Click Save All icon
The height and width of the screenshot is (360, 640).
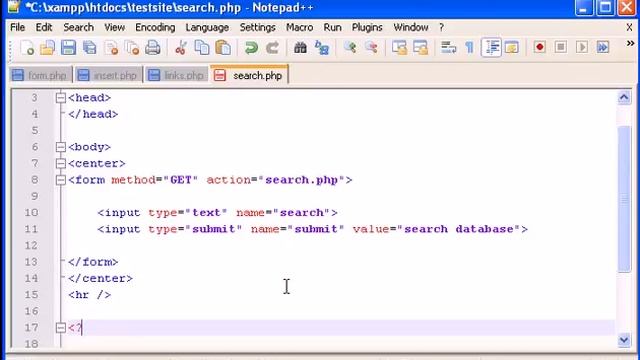(x=89, y=48)
